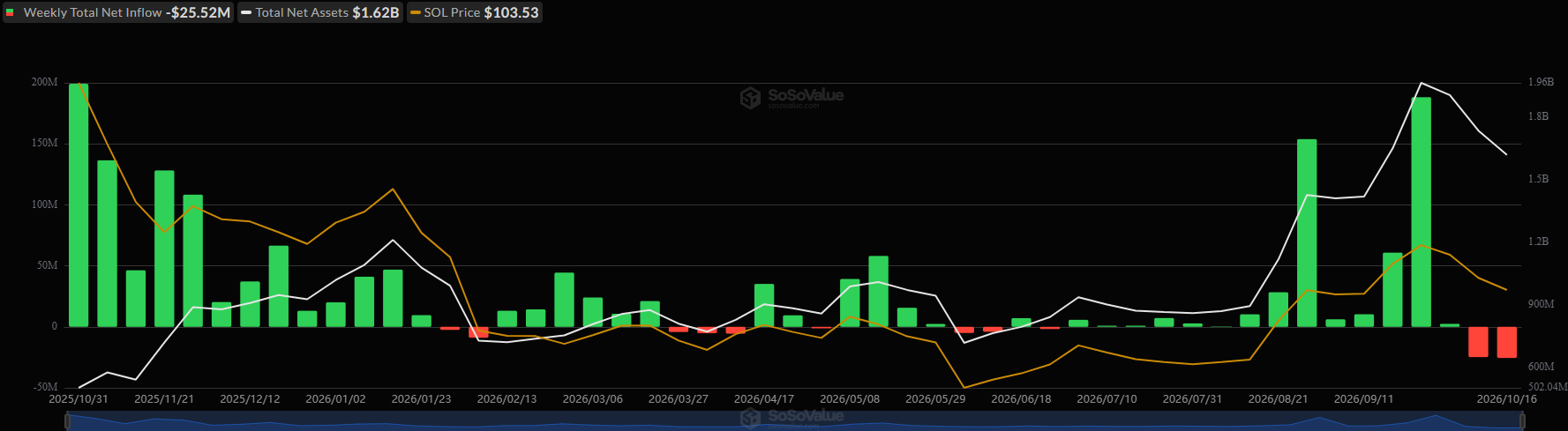
Task: Click the $1.62B net assets value
Action: pyautogui.click(x=376, y=12)
